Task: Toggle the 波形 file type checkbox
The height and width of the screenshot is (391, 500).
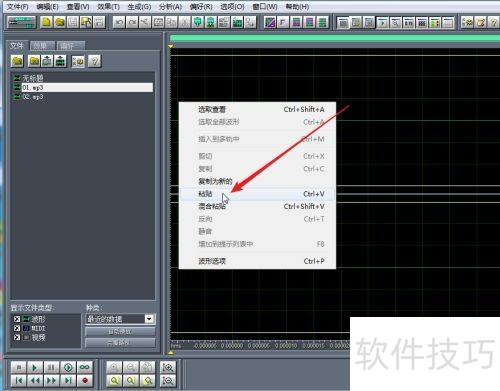Action: click(17, 319)
